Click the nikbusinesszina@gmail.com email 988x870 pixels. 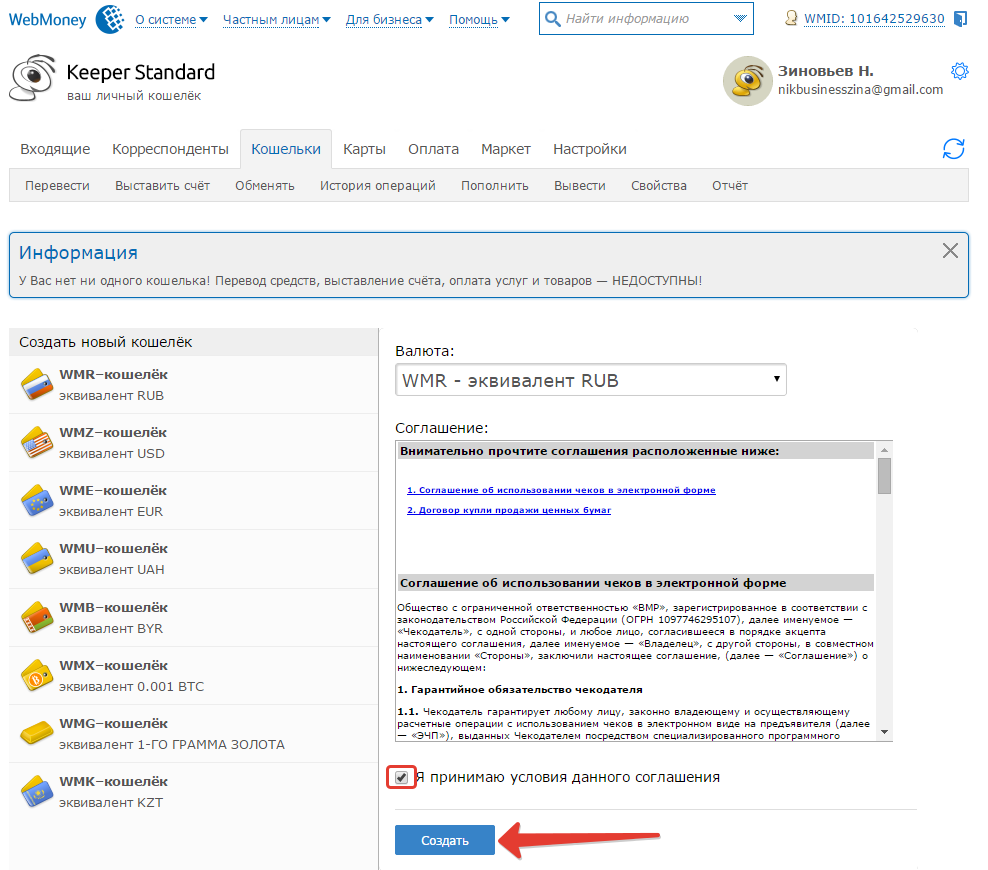coord(860,89)
